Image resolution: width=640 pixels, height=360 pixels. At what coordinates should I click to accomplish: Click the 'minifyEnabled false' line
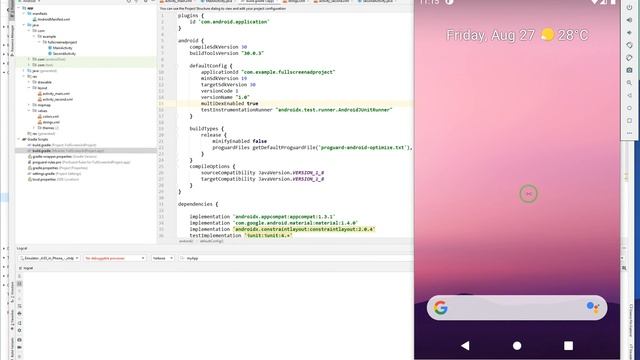click(239, 141)
